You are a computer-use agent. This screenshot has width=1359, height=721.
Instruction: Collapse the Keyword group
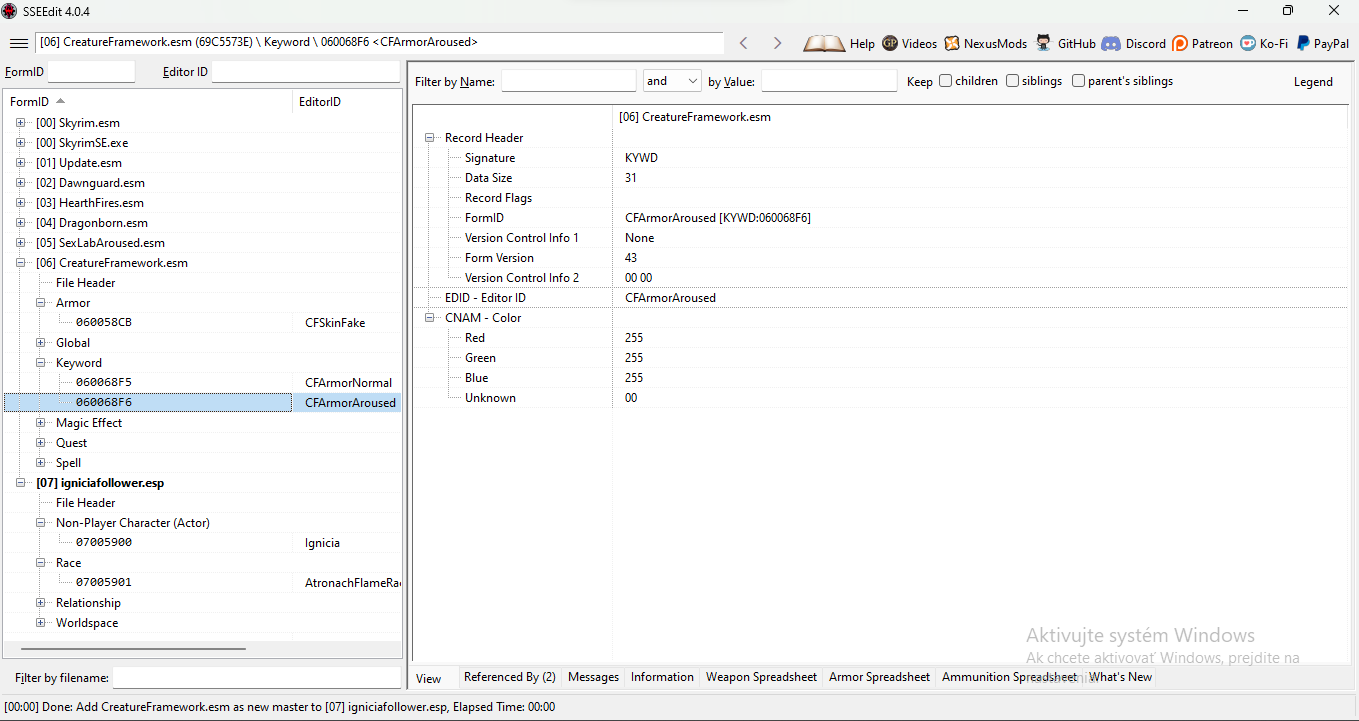(x=41, y=363)
